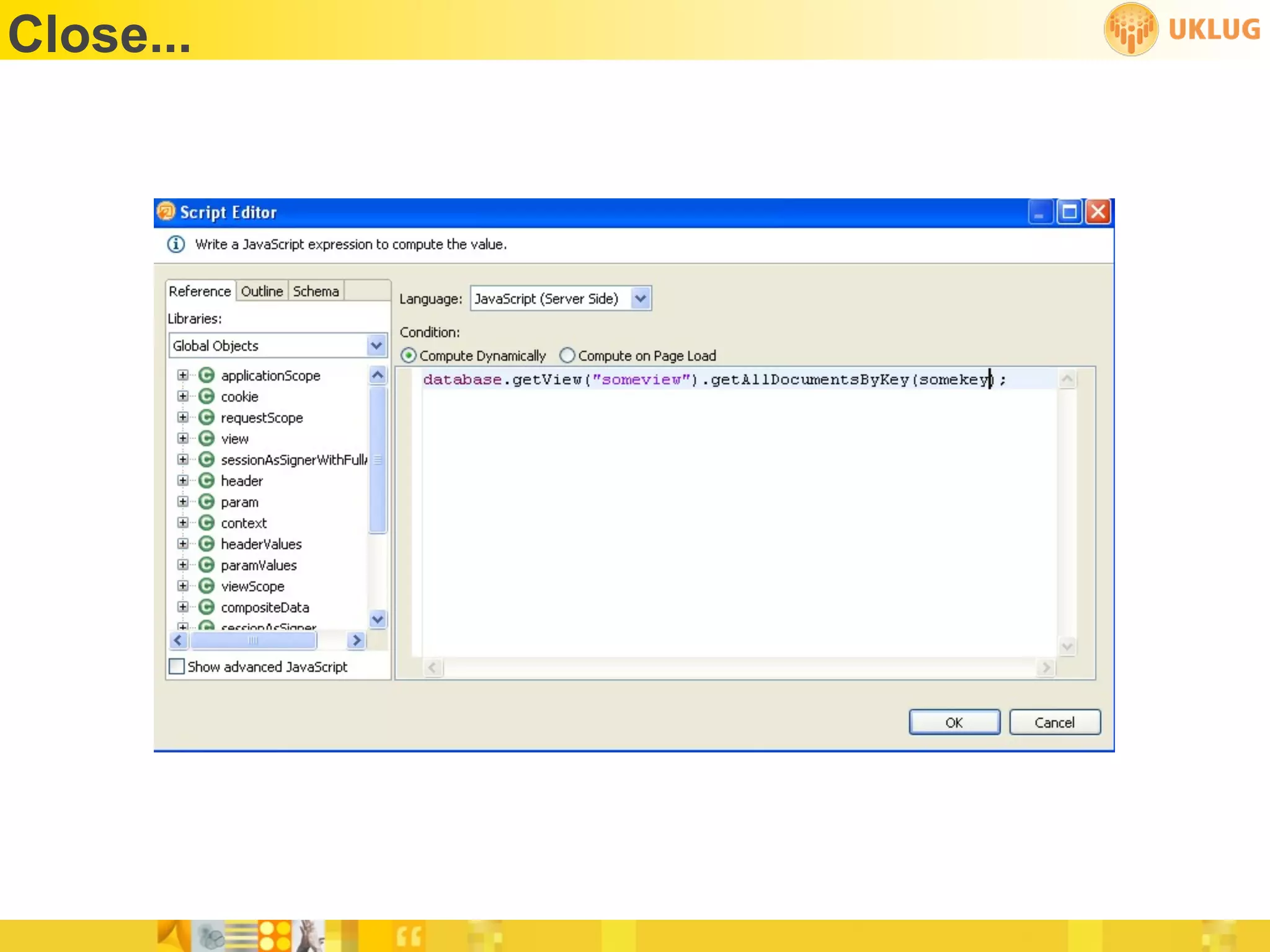Click the horizontal scrollbar thumb under the objects list
The height and width of the screenshot is (952, 1270).
[x=254, y=640]
